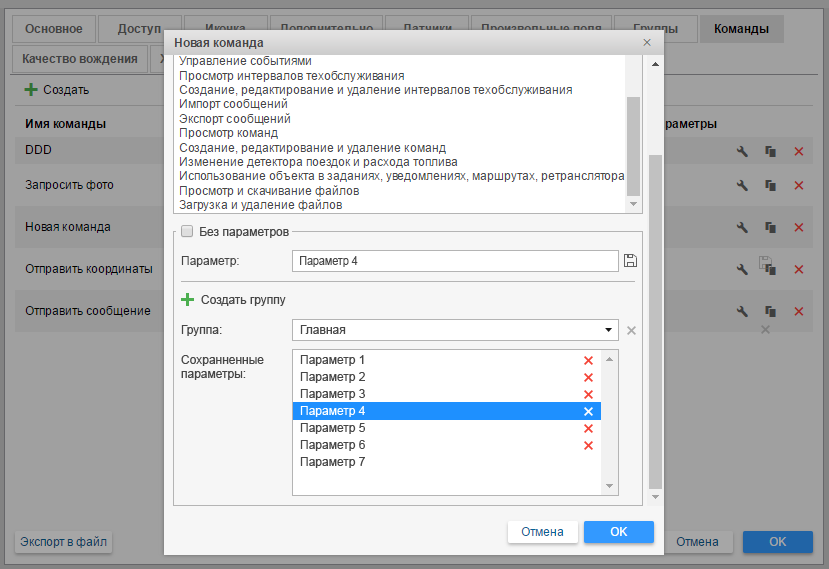This screenshot has height=569, width=829.
Task: Cancel the Новая команда dialog
Action: (542, 532)
